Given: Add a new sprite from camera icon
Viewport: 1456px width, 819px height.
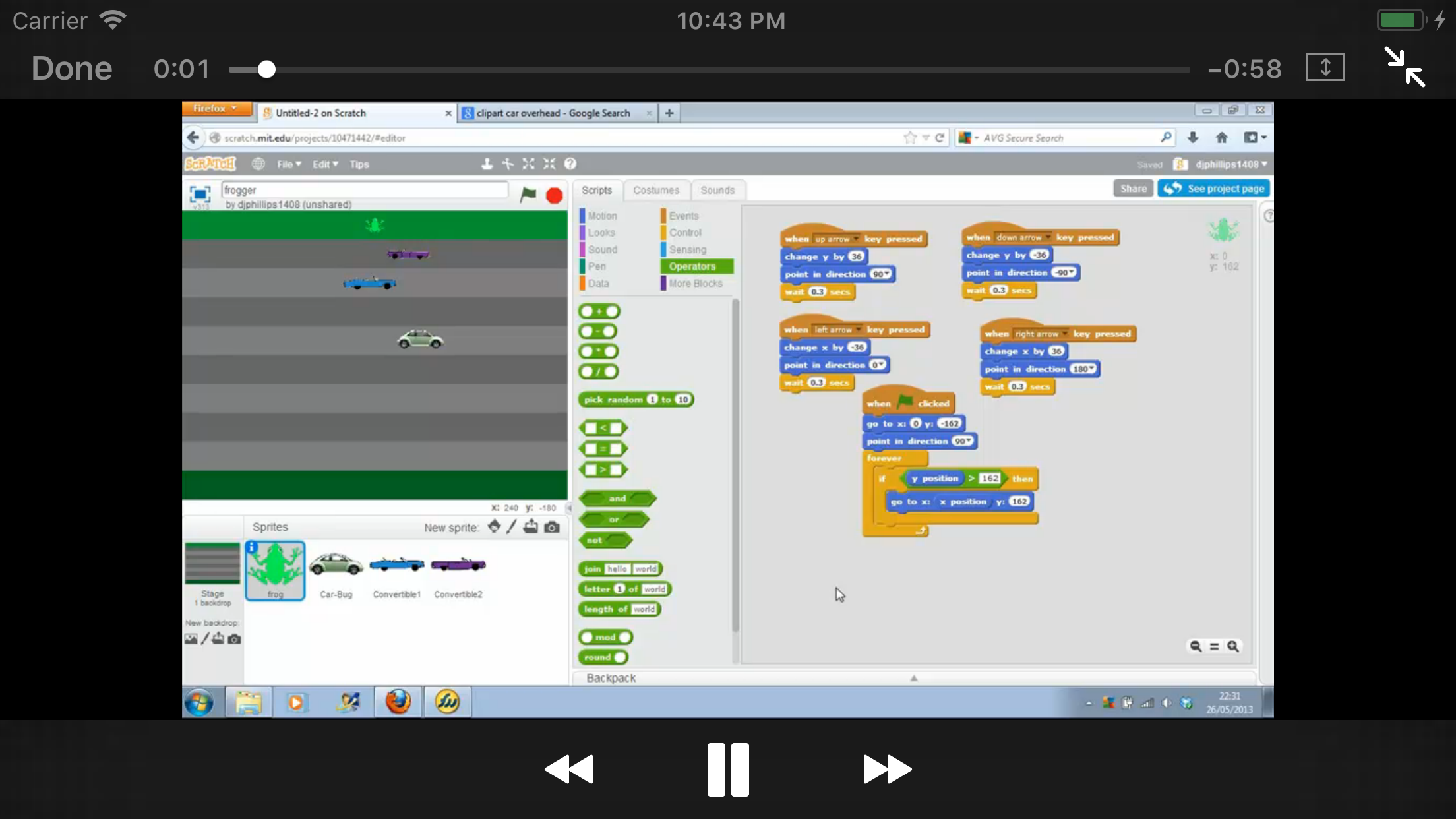Looking at the screenshot, I should tap(553, 527).
